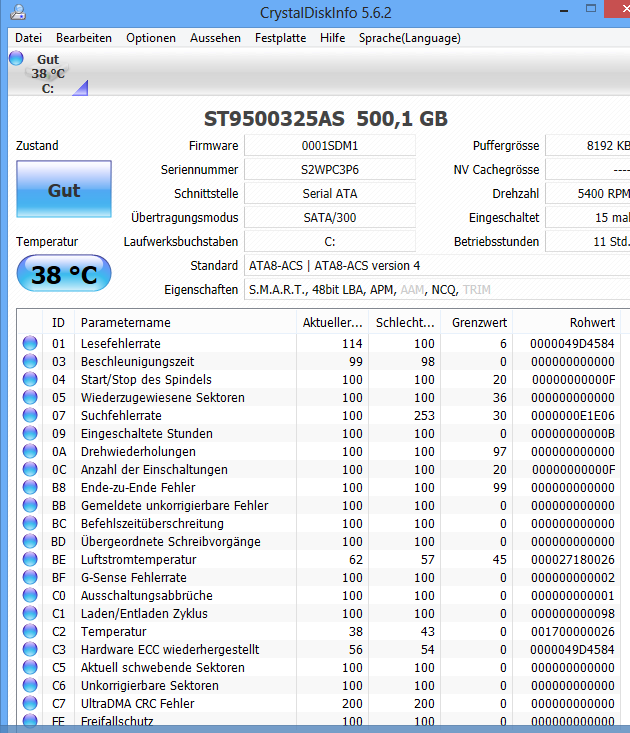Maximize the CrystalDiskInfo window

point(591,8)
